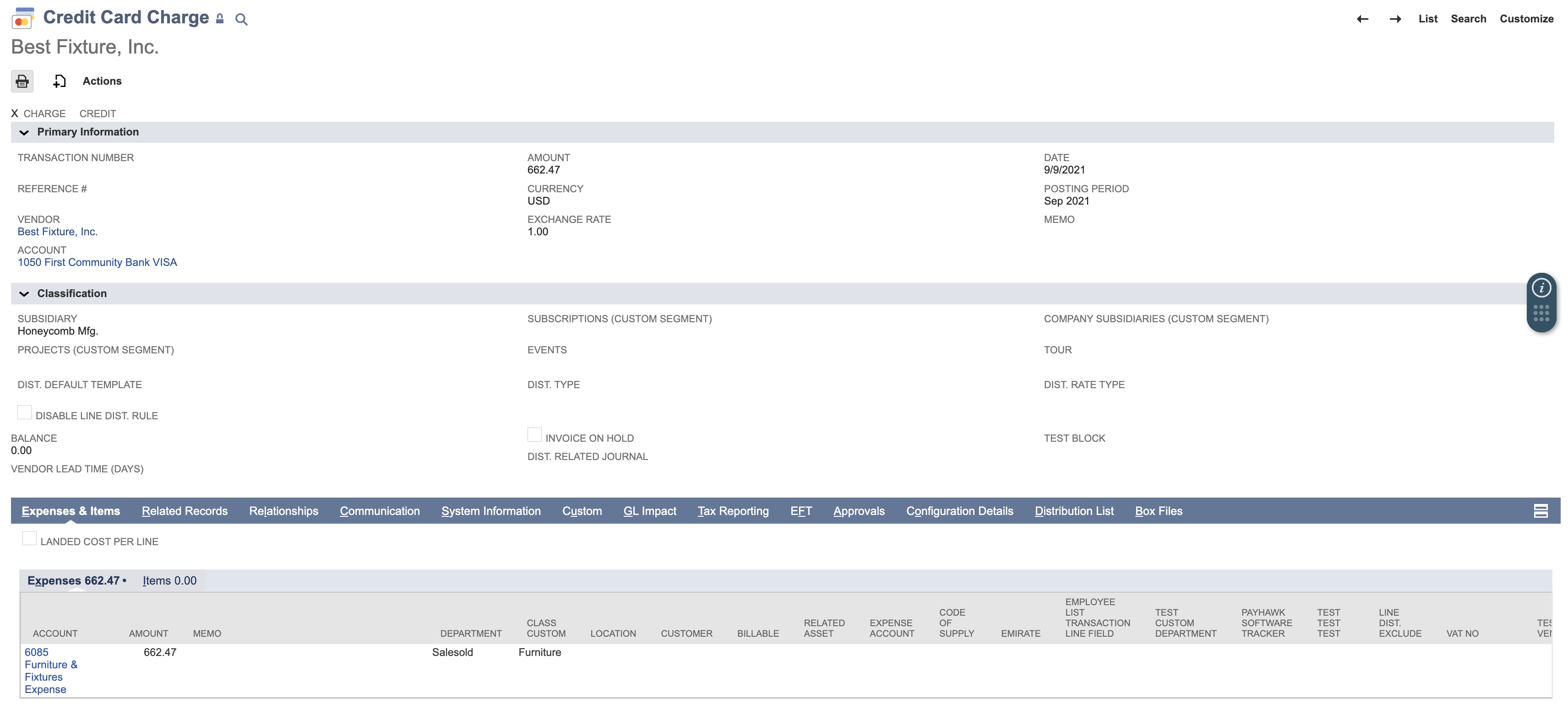Open the Actions menu
This screenshot has width=1568, height=715.
tap(102, 81)
